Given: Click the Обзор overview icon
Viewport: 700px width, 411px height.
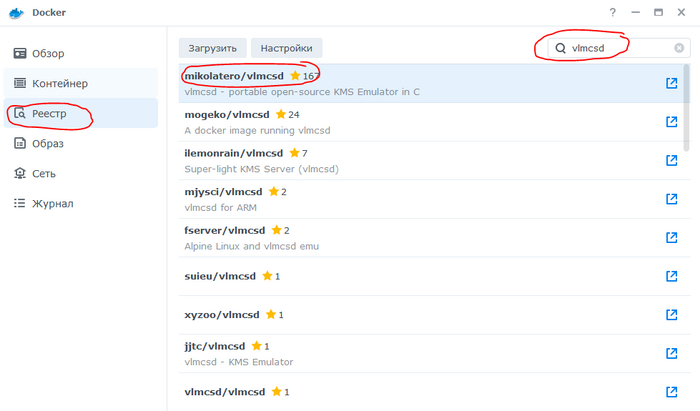Looking at the screenshot, I should [x=20, y=54].
